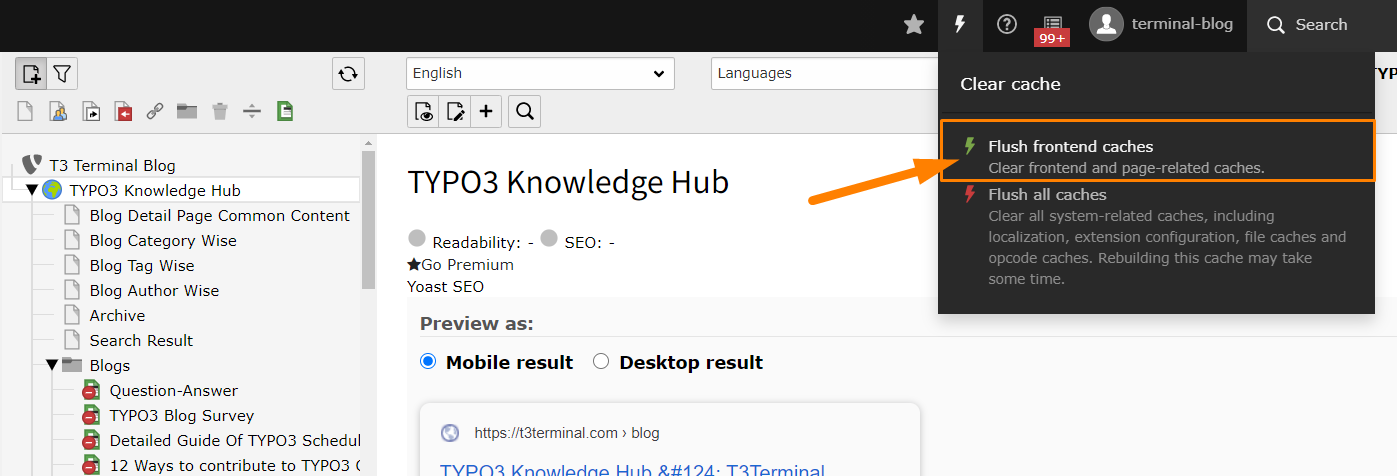This screenshot has width=1397, height=476.
Task: Click the search magnifier button in page toolbar
Action: (x=524, y=111)
